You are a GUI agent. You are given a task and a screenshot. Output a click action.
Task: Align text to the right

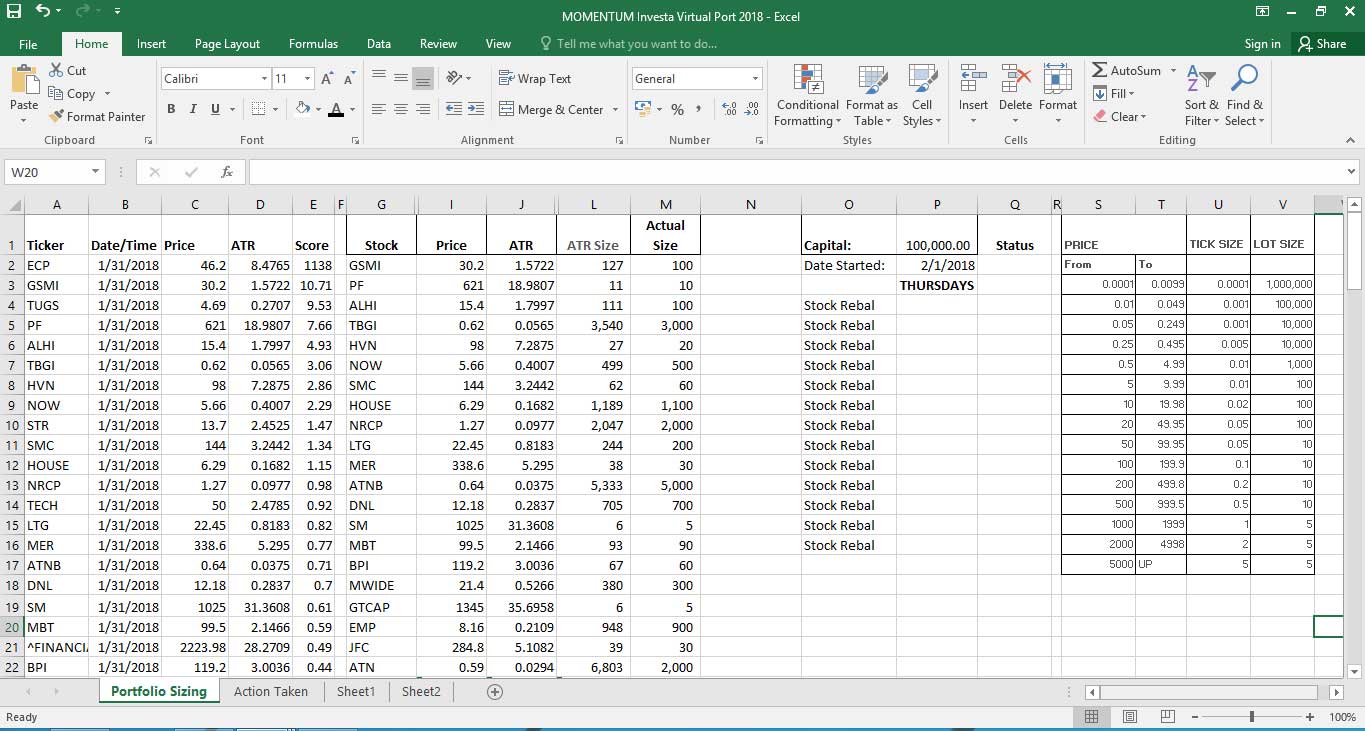click(x=423, y=109)
